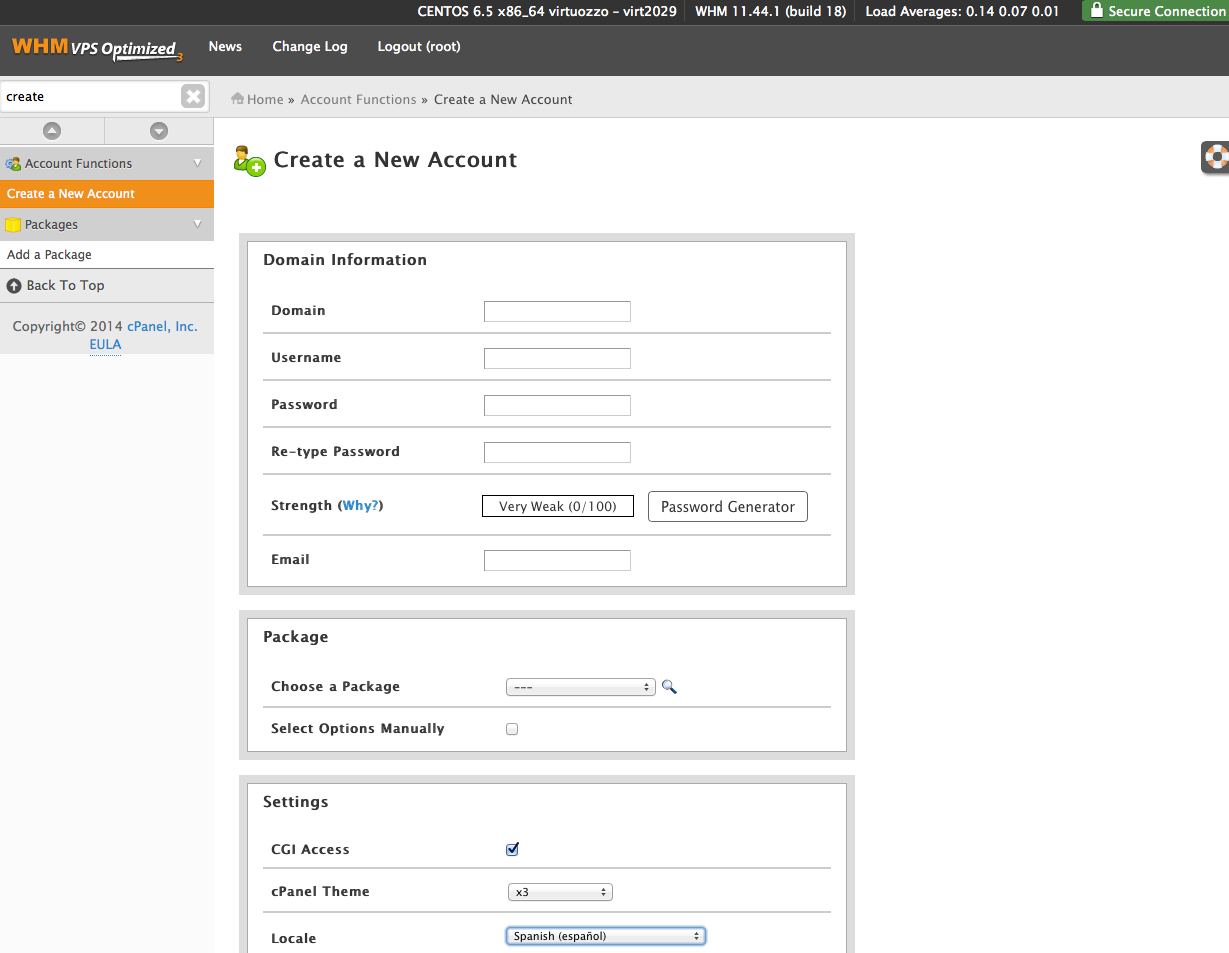Click the Home icon in breadcrumb
This screenshot has width=1229, height=953.
pos(238,99)
